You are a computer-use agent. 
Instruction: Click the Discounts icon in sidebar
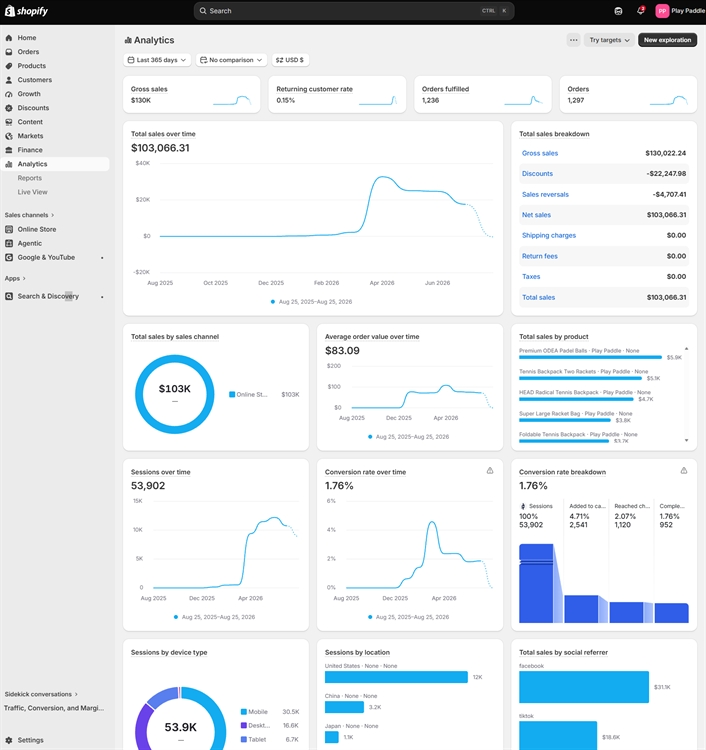[9, 108]
